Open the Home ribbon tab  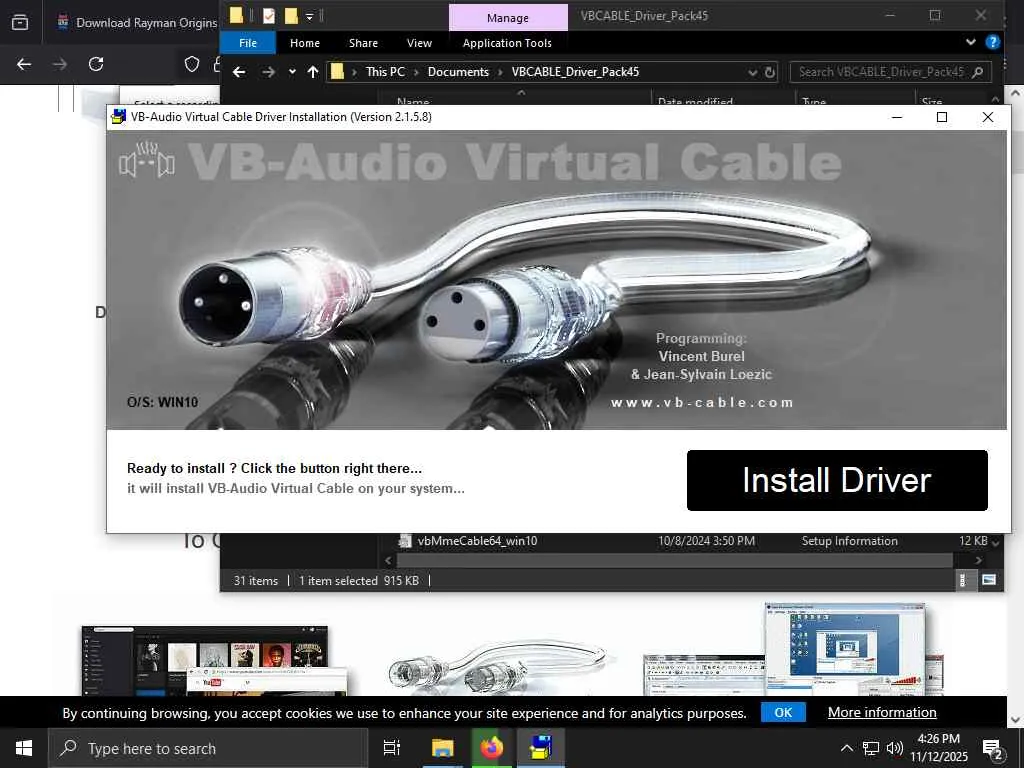pyautogui.click(x=304, y=43)
